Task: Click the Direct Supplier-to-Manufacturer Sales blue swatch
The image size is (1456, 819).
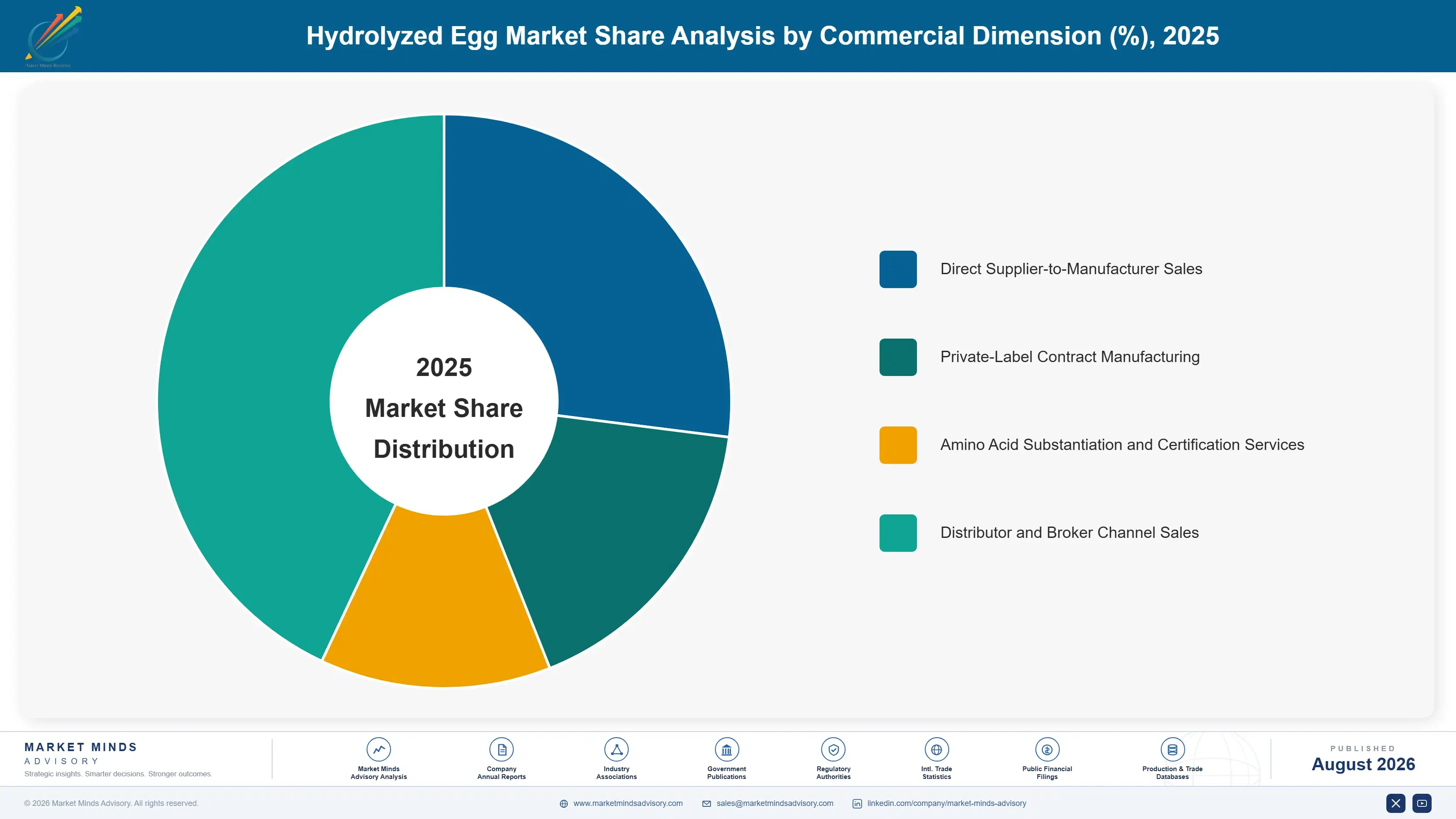Action: 897,269
